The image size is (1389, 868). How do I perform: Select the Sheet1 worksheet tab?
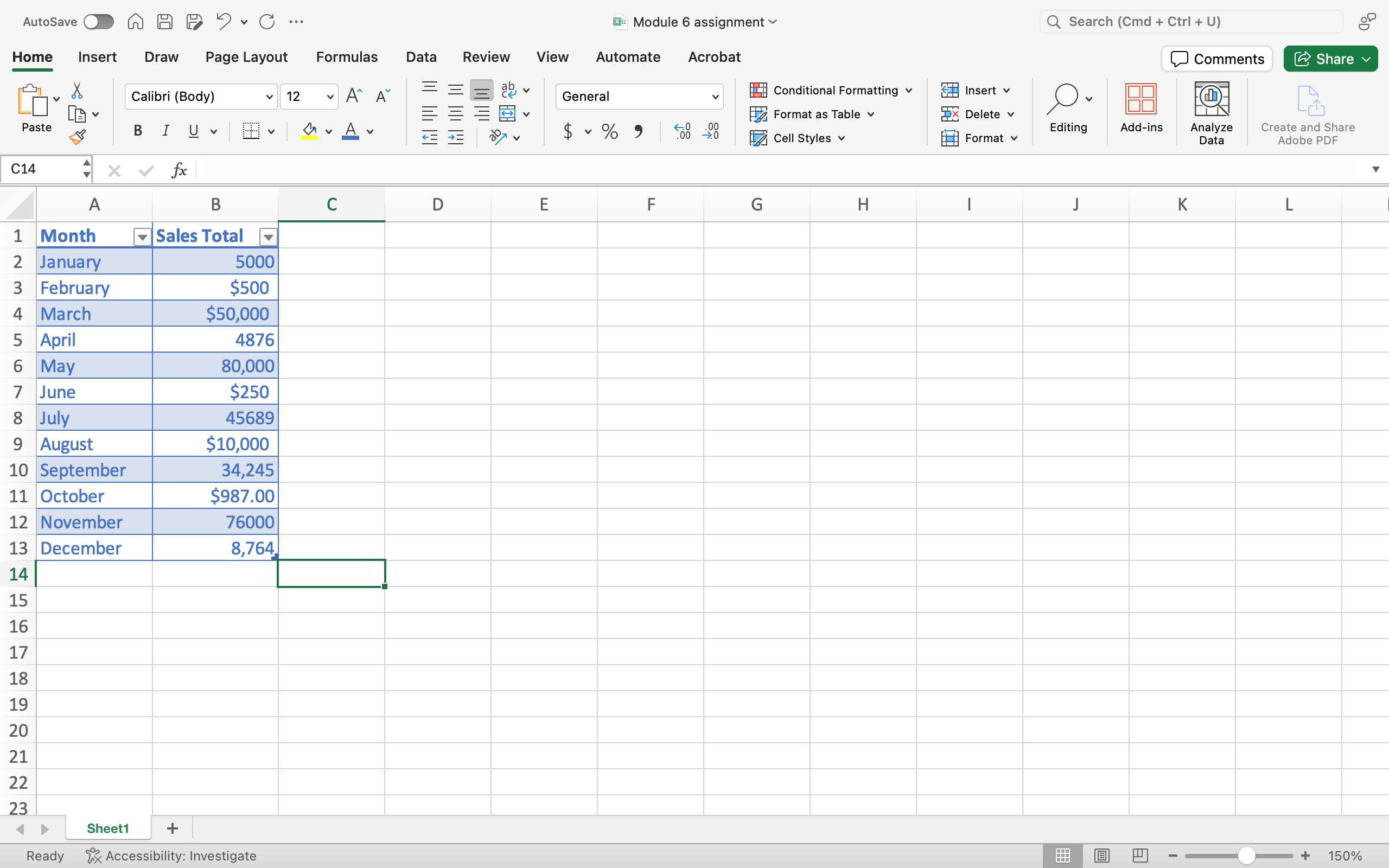tap(108, 828)
